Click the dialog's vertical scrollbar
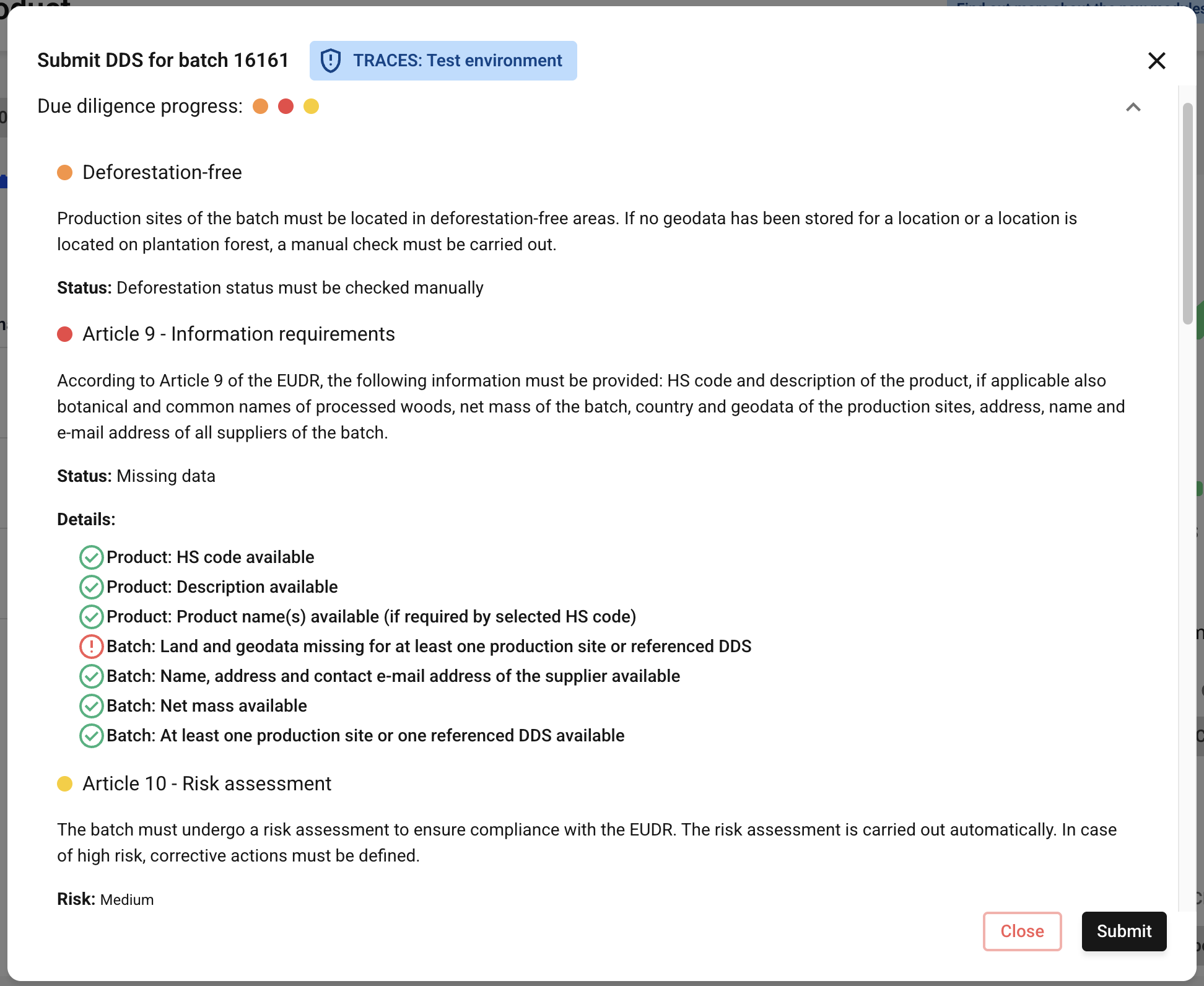This screenshot has height=986, width=1204. (x=1187, y=214)
